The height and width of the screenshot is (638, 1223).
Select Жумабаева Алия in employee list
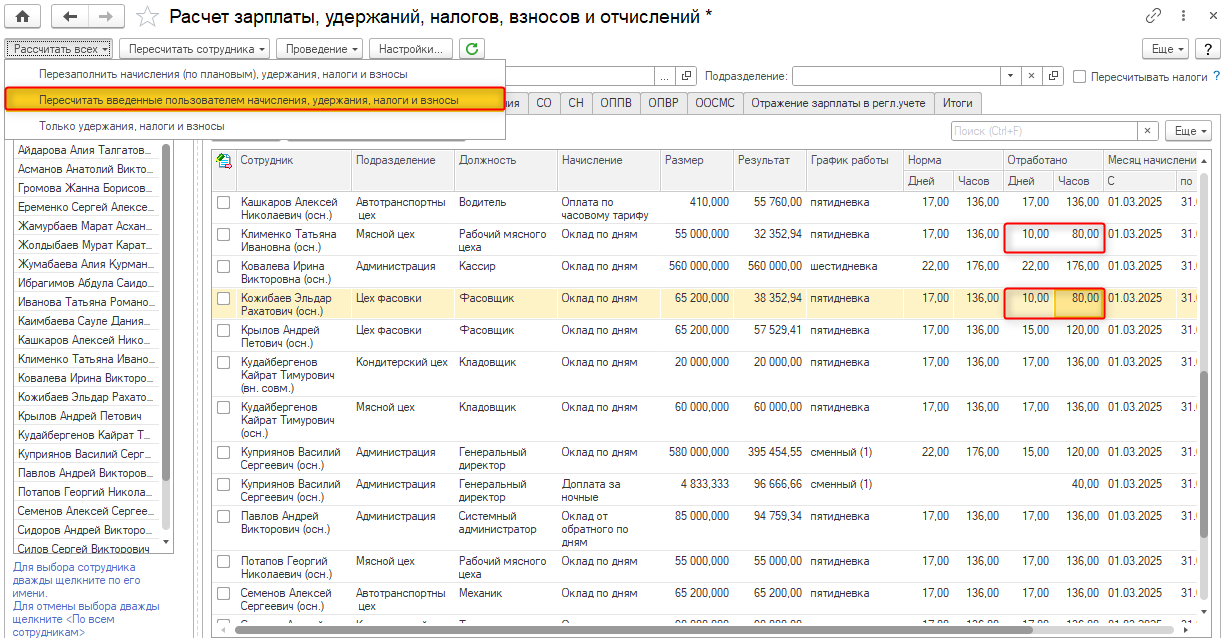coord(85,264)
